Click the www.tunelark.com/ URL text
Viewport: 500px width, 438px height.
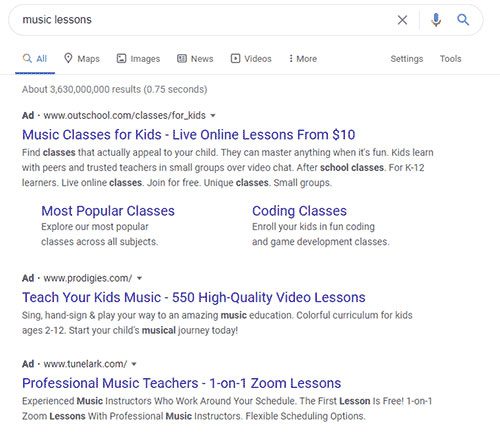click(85, 364)
